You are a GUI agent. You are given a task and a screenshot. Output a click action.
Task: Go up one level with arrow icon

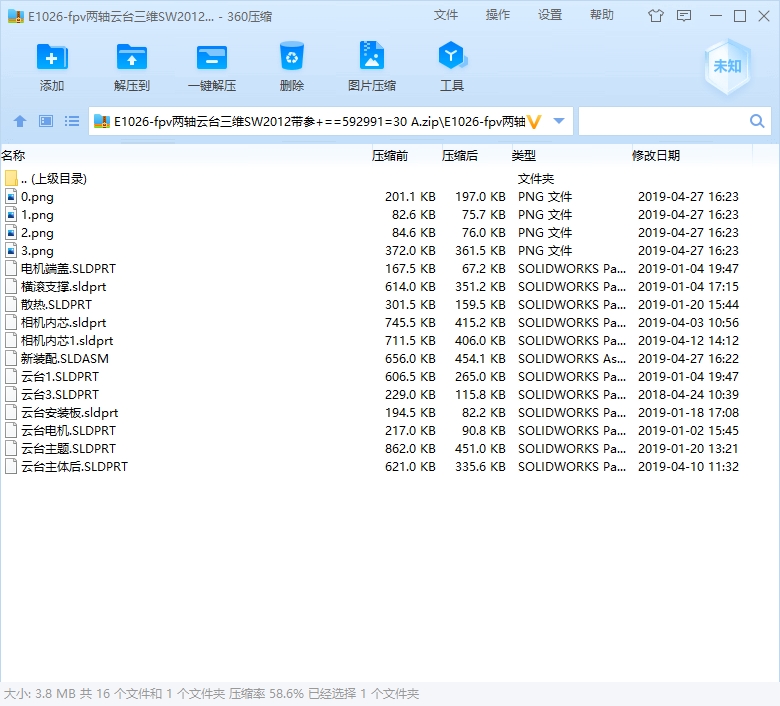tap(20, 121)
